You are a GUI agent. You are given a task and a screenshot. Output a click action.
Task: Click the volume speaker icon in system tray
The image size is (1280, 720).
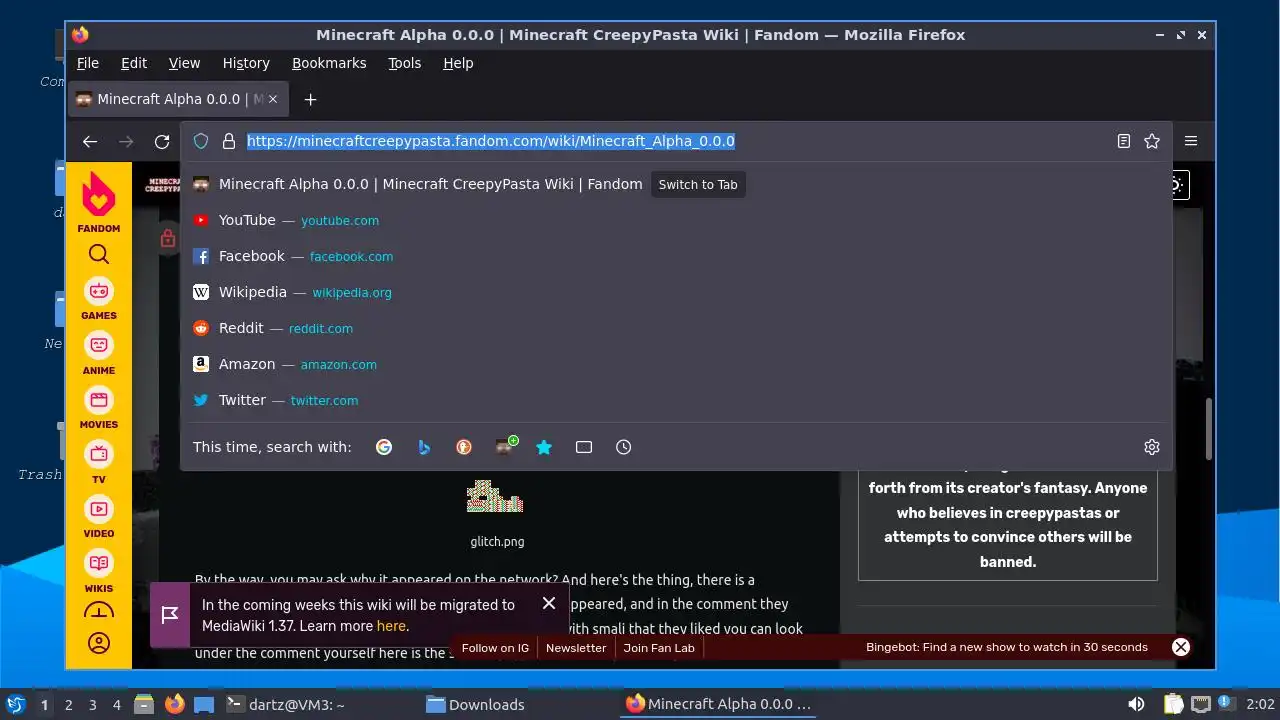point(1136,704)
